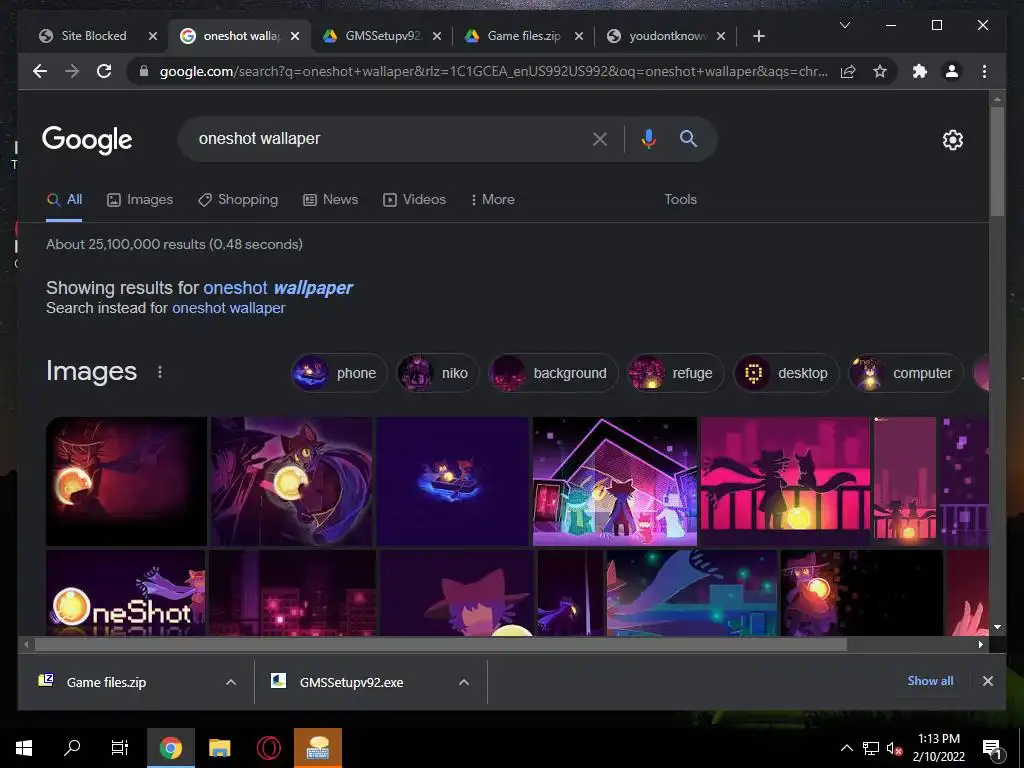The height and width of the screenshot is (768, 1024).
Task: Open Task View on taskbar
Action: point(120,748)
